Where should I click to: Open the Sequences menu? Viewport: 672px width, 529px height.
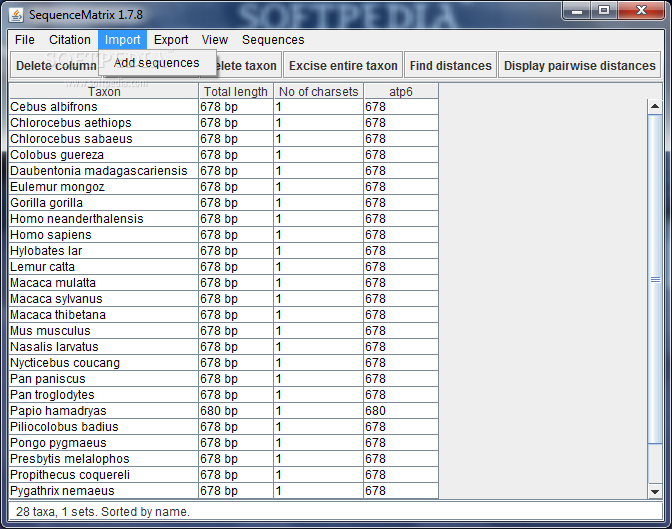[273, 40]
